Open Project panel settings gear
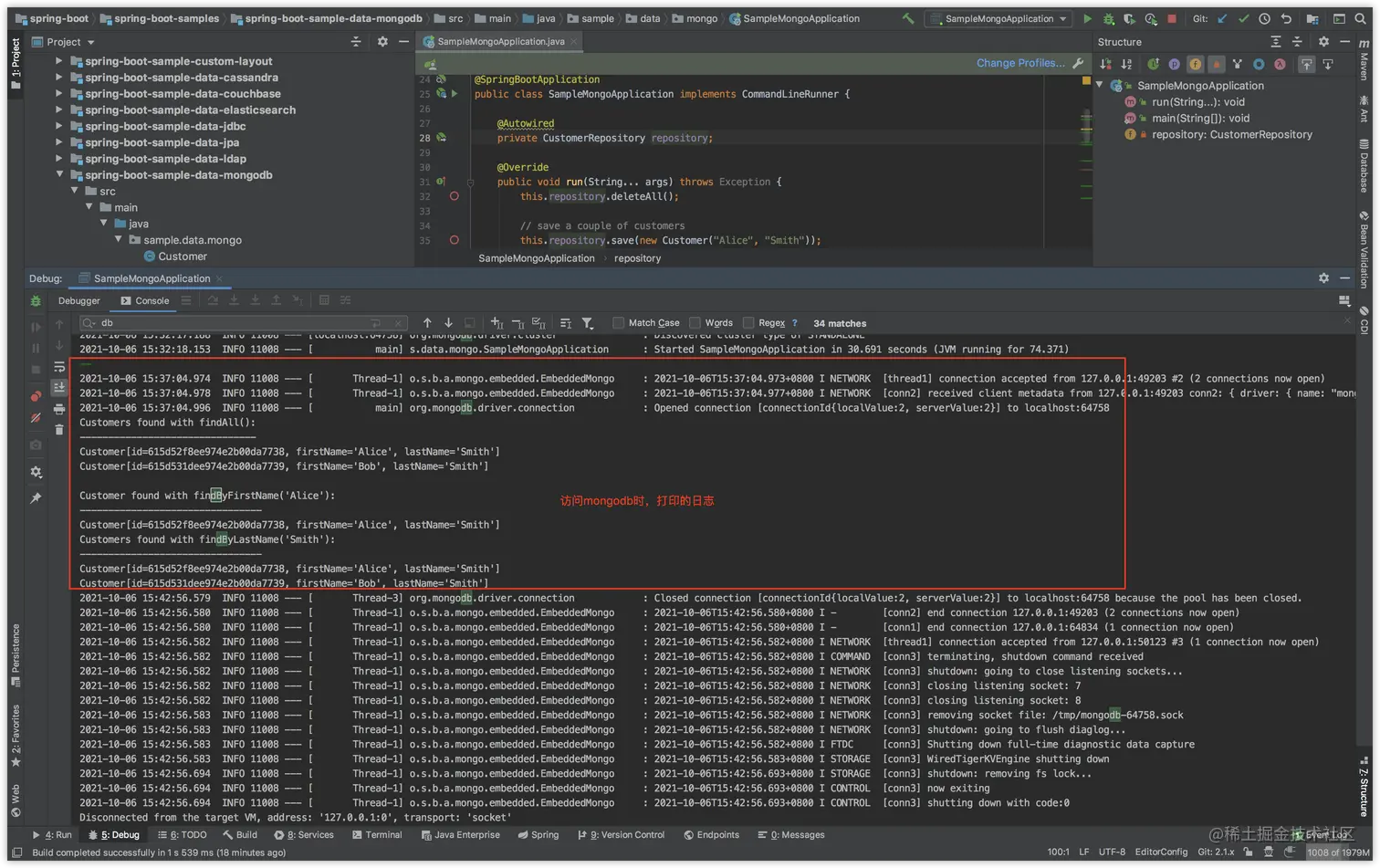 pyautogui.click(x=382, y=42)
